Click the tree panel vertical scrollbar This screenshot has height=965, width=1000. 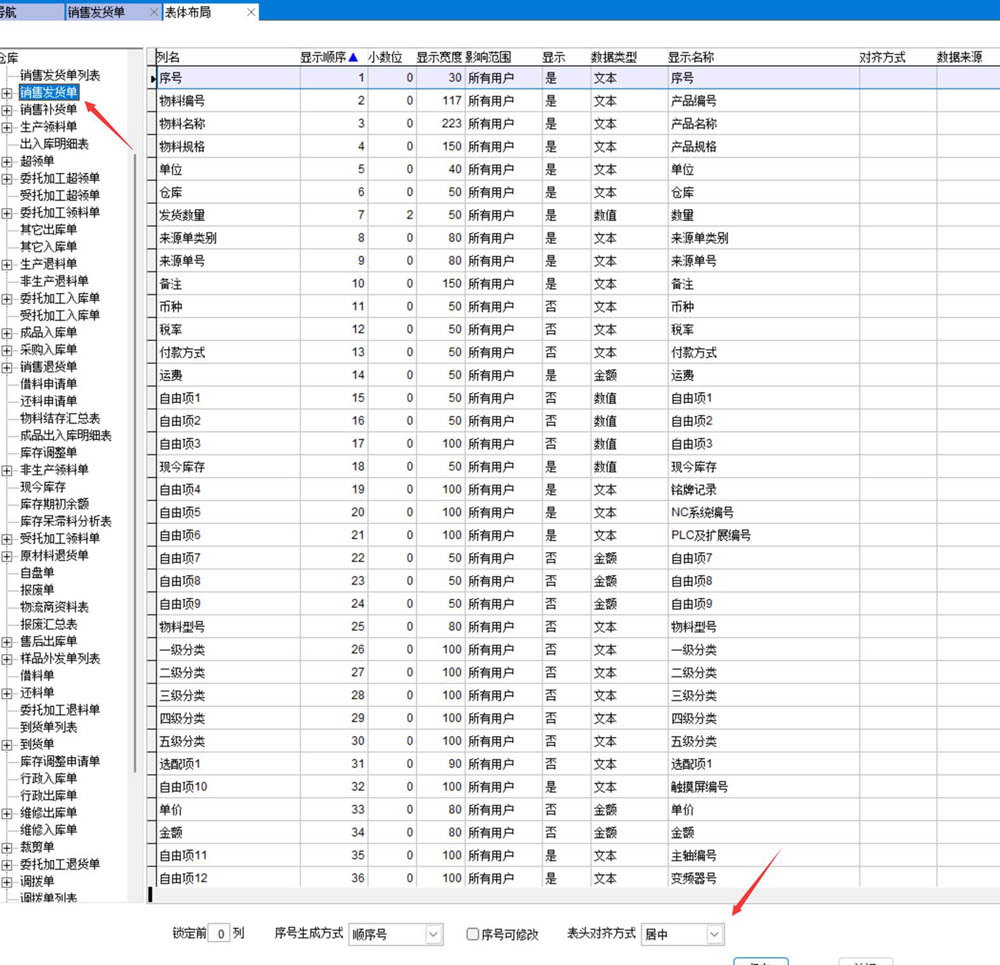136,400
